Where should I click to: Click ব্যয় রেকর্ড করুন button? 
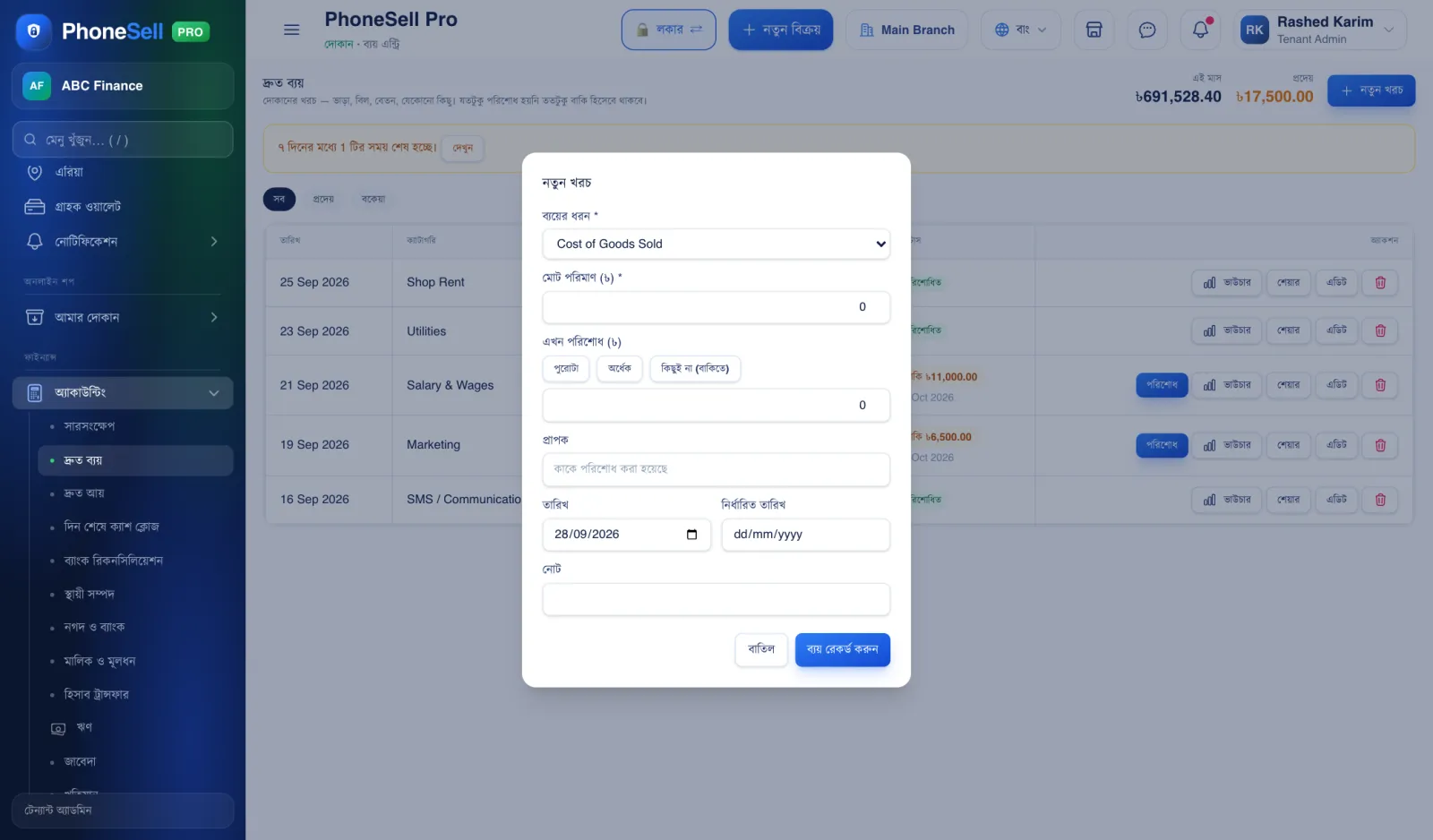pos(842,649)
